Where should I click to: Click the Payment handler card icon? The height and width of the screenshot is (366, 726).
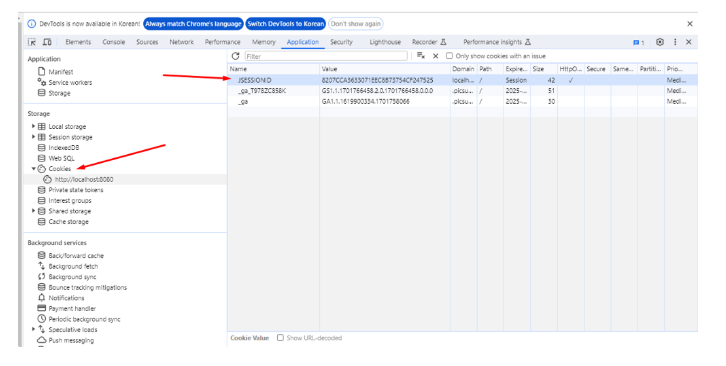point(42,309)
